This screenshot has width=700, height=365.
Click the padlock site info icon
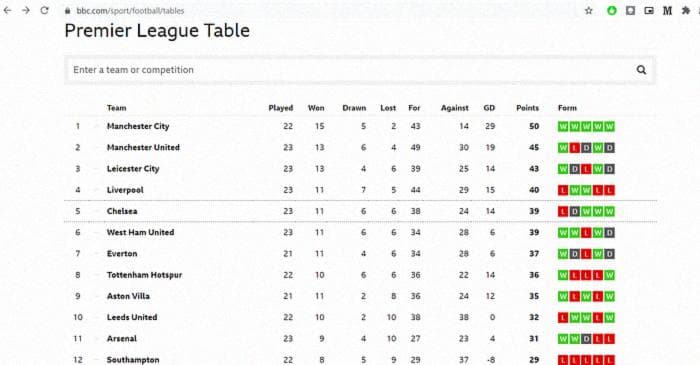(x=67, y=11)
